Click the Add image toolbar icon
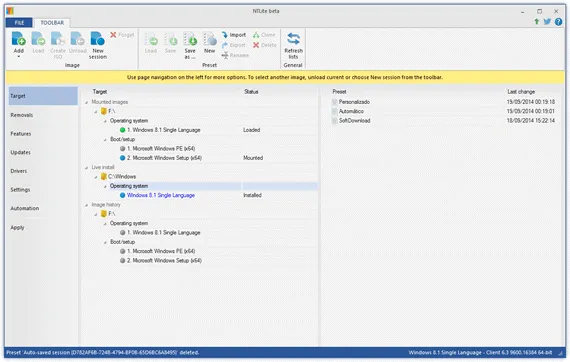 point(19,39)
